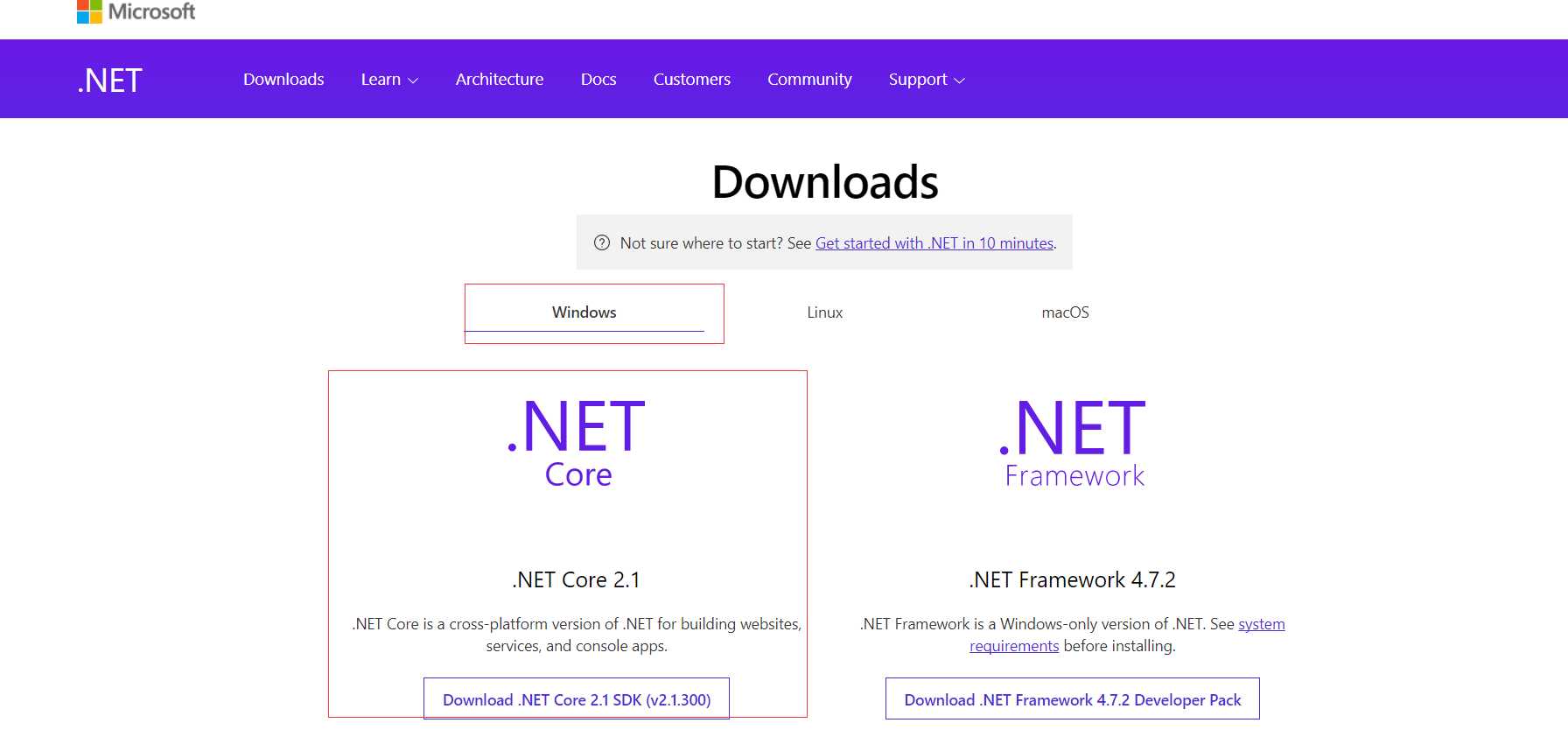Open Get started with .NET in 10 minutes link
The height and width of the screenshot is (730, 1568).
tap(934, 243)
